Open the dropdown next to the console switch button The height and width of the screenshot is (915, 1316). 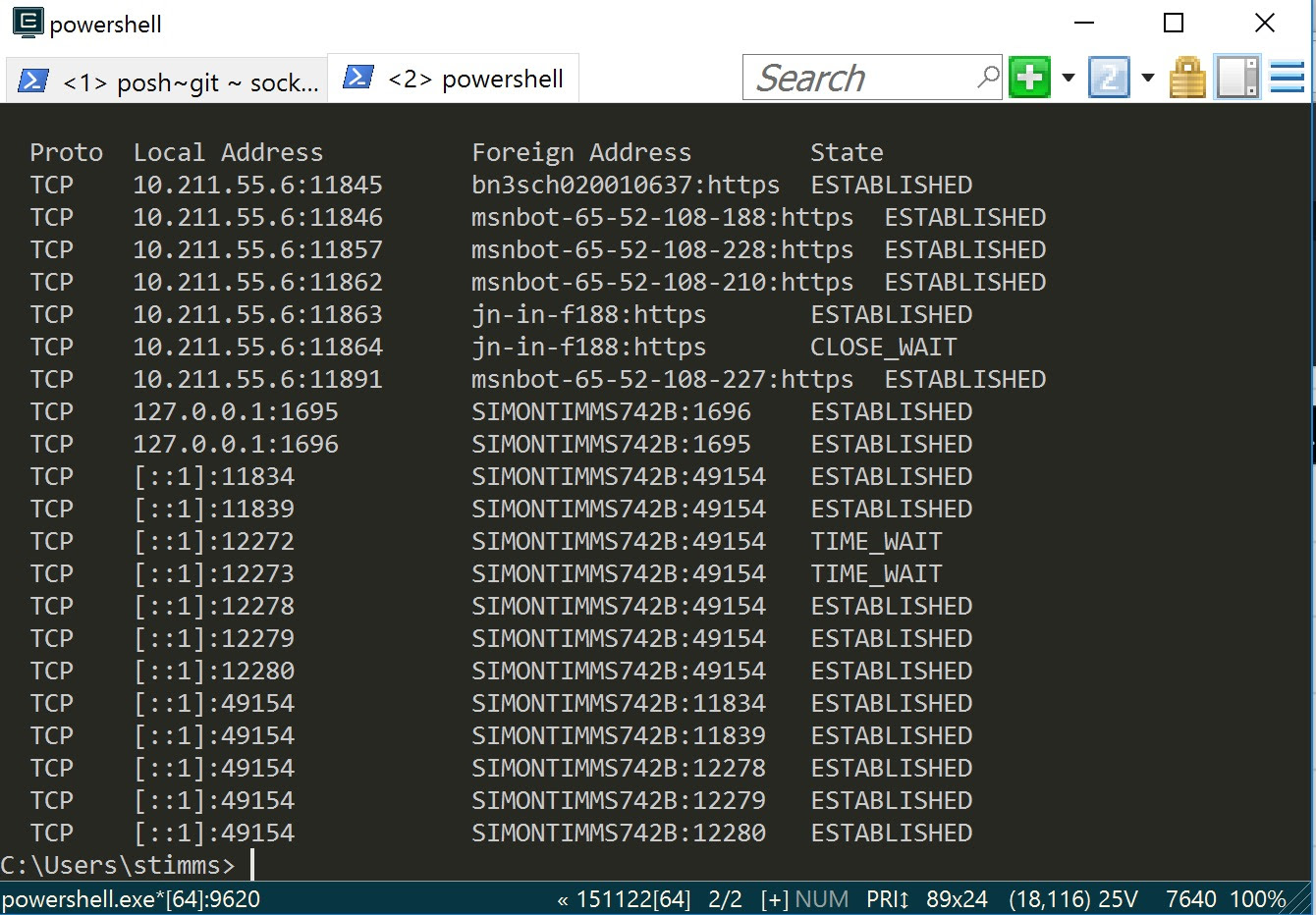pyautogui.click(x=1148, y=77)
